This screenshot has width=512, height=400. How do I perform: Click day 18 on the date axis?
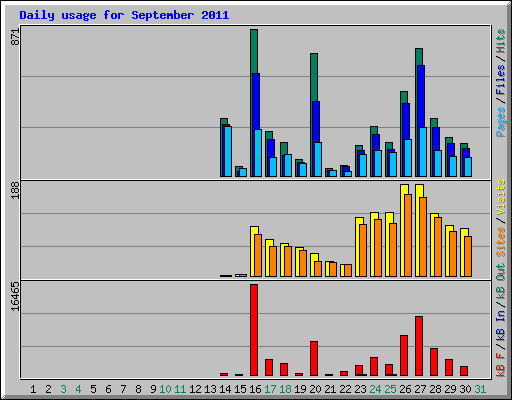click(x=285, y=389)
